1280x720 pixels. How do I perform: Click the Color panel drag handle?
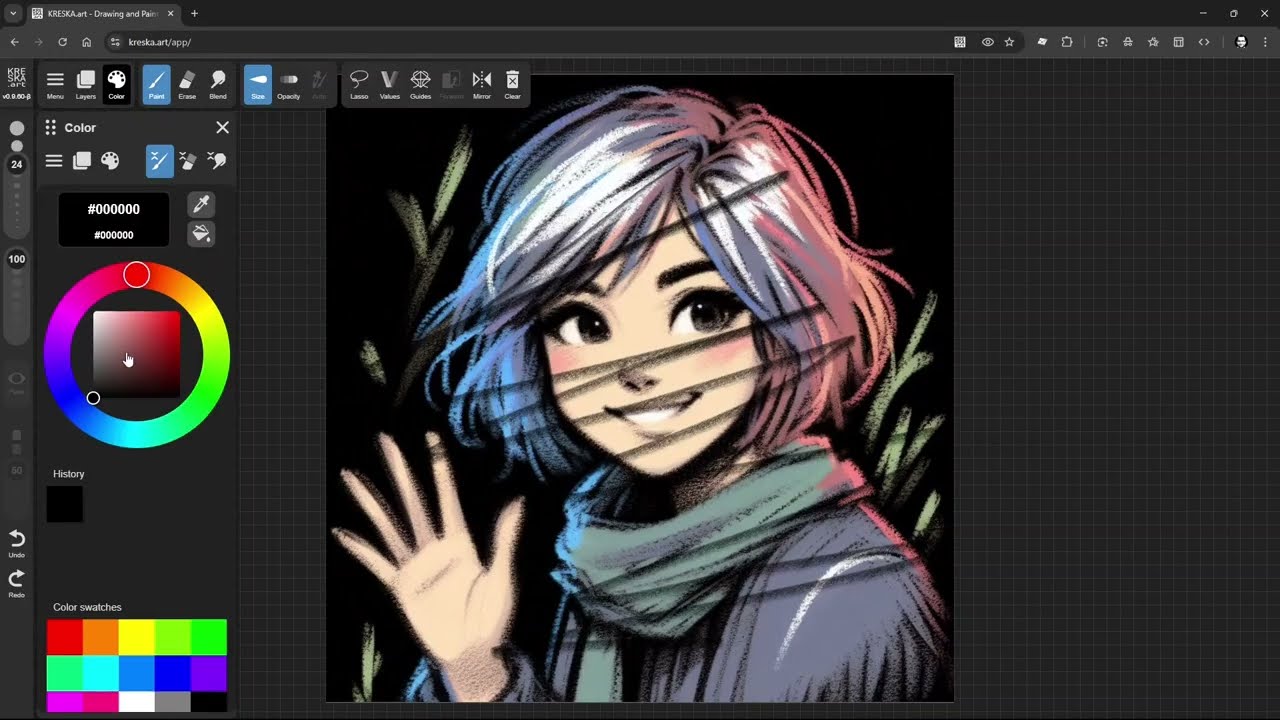pyautogui.click(x=50, y=128)
